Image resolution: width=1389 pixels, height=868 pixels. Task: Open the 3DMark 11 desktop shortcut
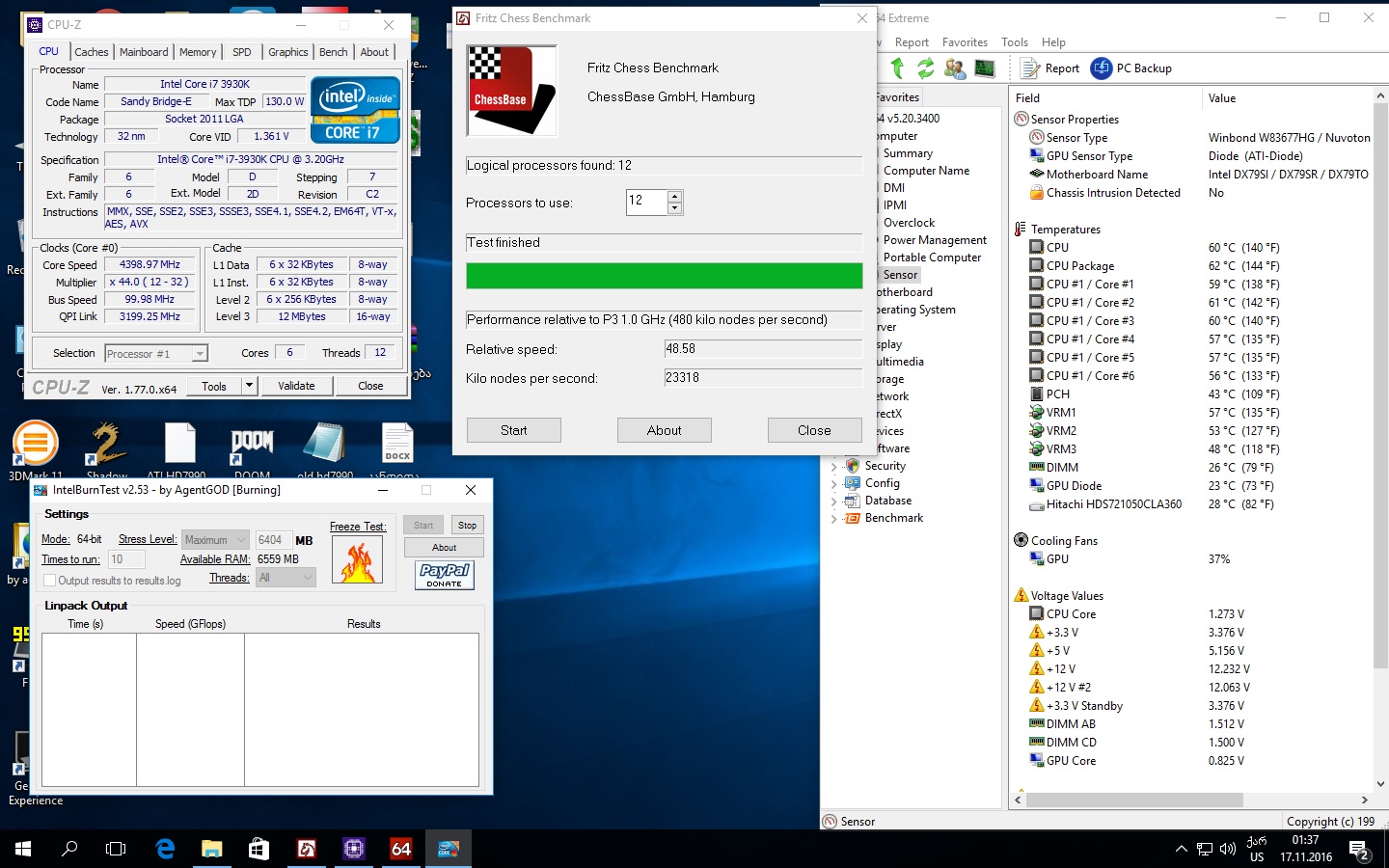[x=36, y=445]
